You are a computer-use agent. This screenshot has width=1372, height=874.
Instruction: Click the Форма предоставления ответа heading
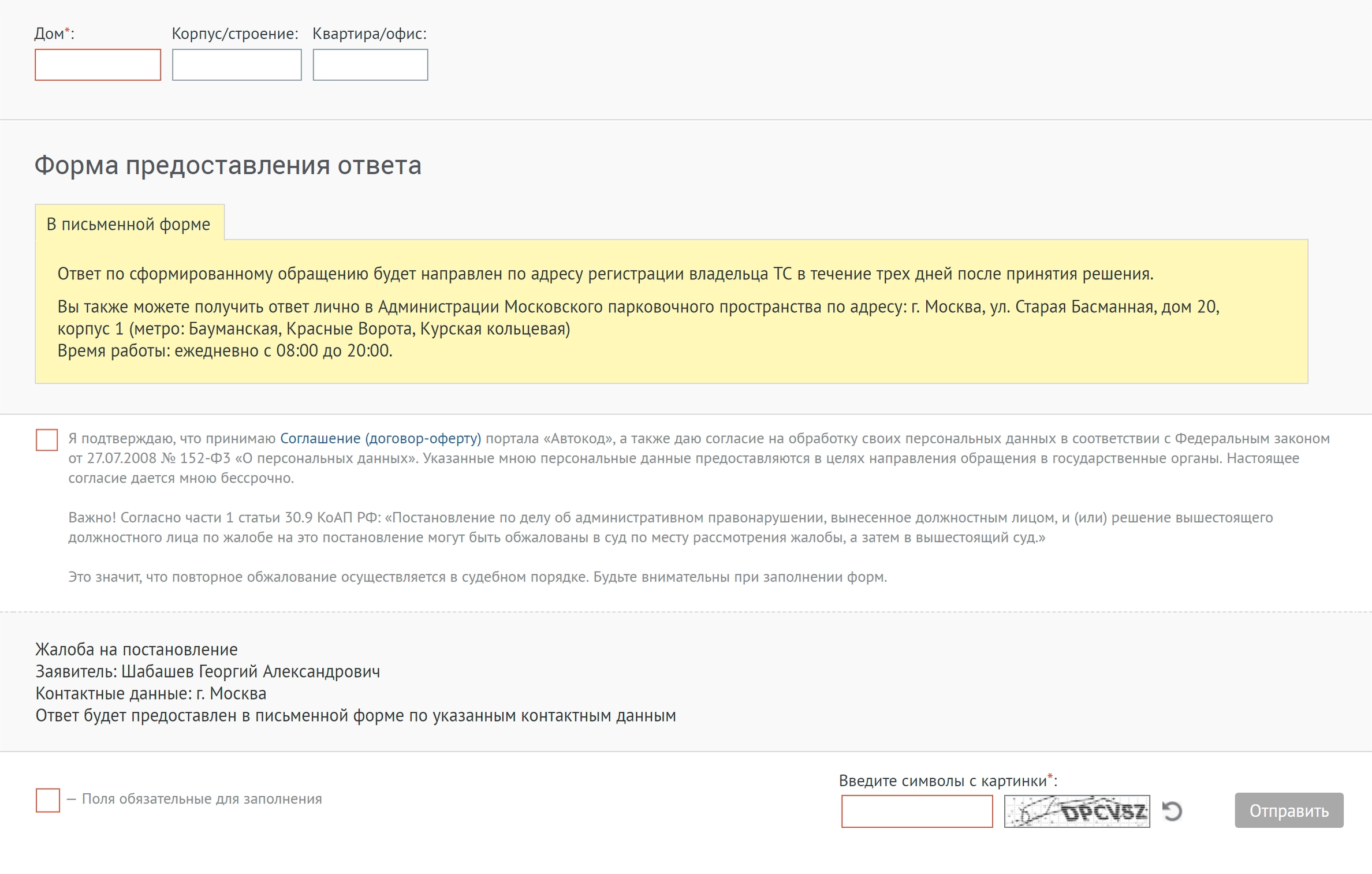228,166
